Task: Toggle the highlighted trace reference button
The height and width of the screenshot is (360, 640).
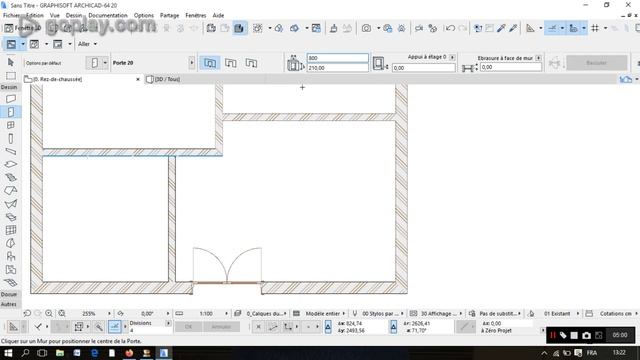Action: pyautogui.click(x=240, y=28)
